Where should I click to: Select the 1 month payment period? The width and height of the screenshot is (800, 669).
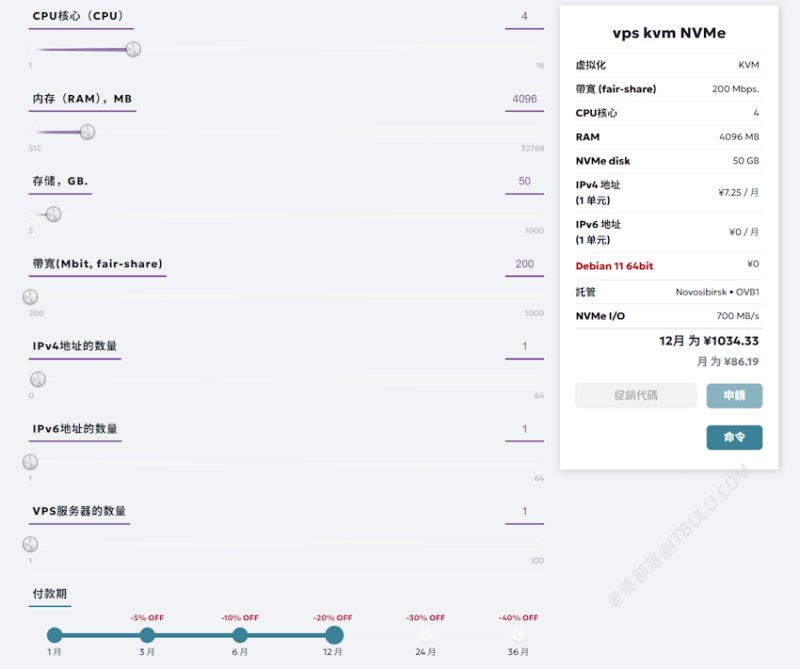[x=55, y=635]
